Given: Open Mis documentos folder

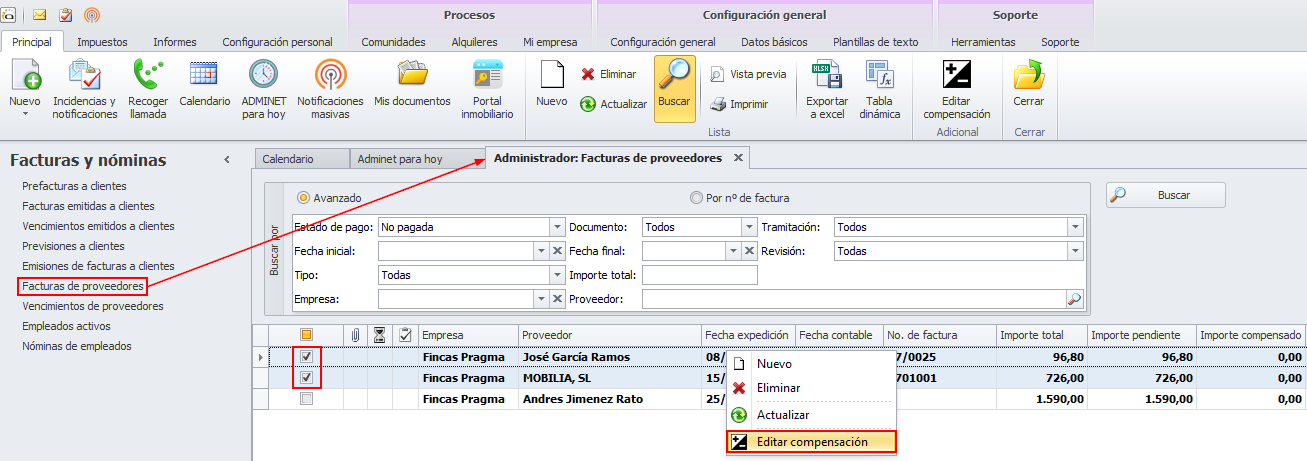Looking at the screenshot, I should tap(411, 83).
